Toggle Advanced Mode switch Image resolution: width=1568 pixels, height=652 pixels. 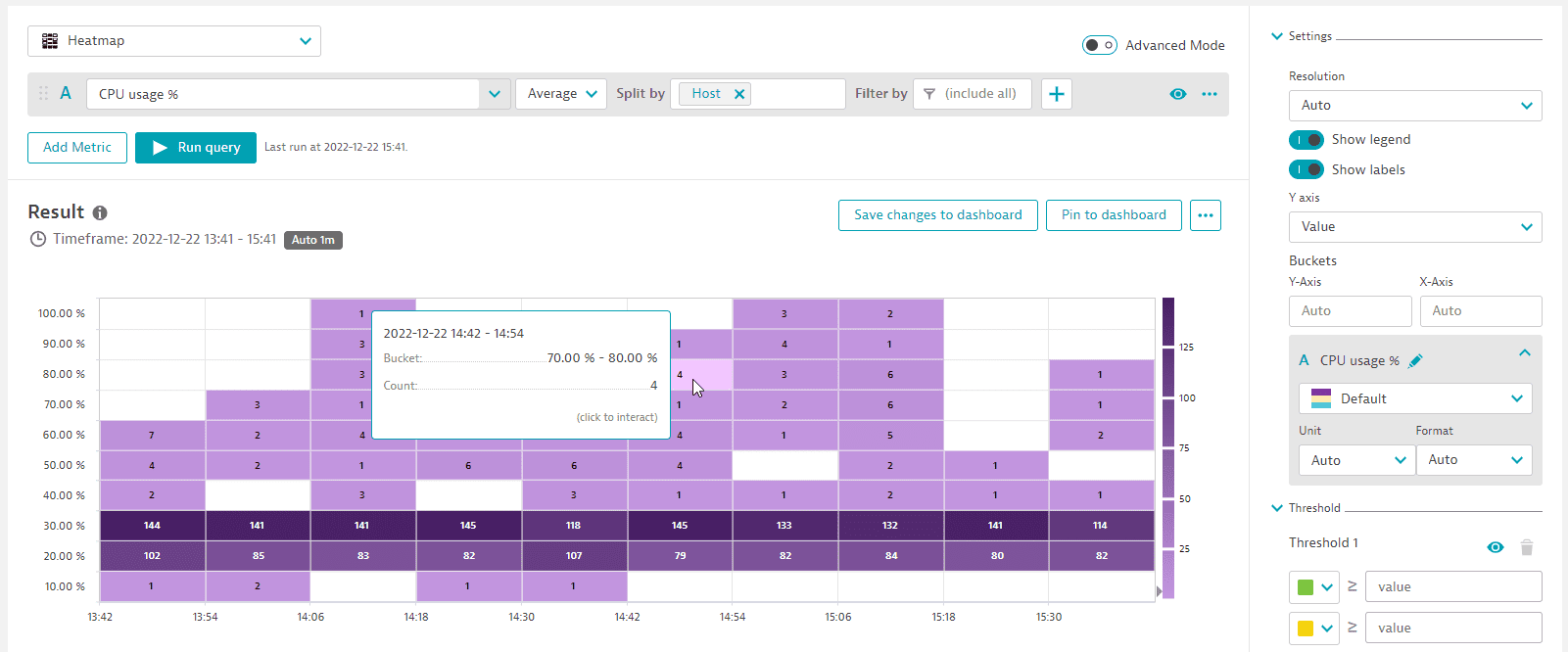coord(1099,45)
